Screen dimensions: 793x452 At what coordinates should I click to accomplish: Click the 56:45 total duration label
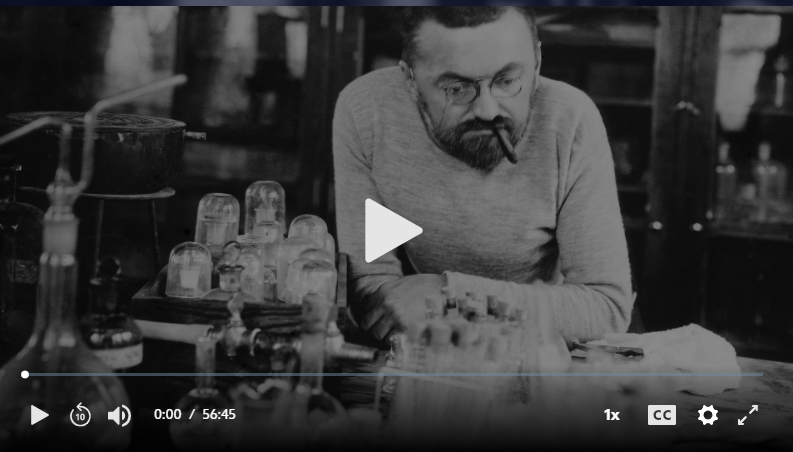pyautogui.click(x=219, y=415)
